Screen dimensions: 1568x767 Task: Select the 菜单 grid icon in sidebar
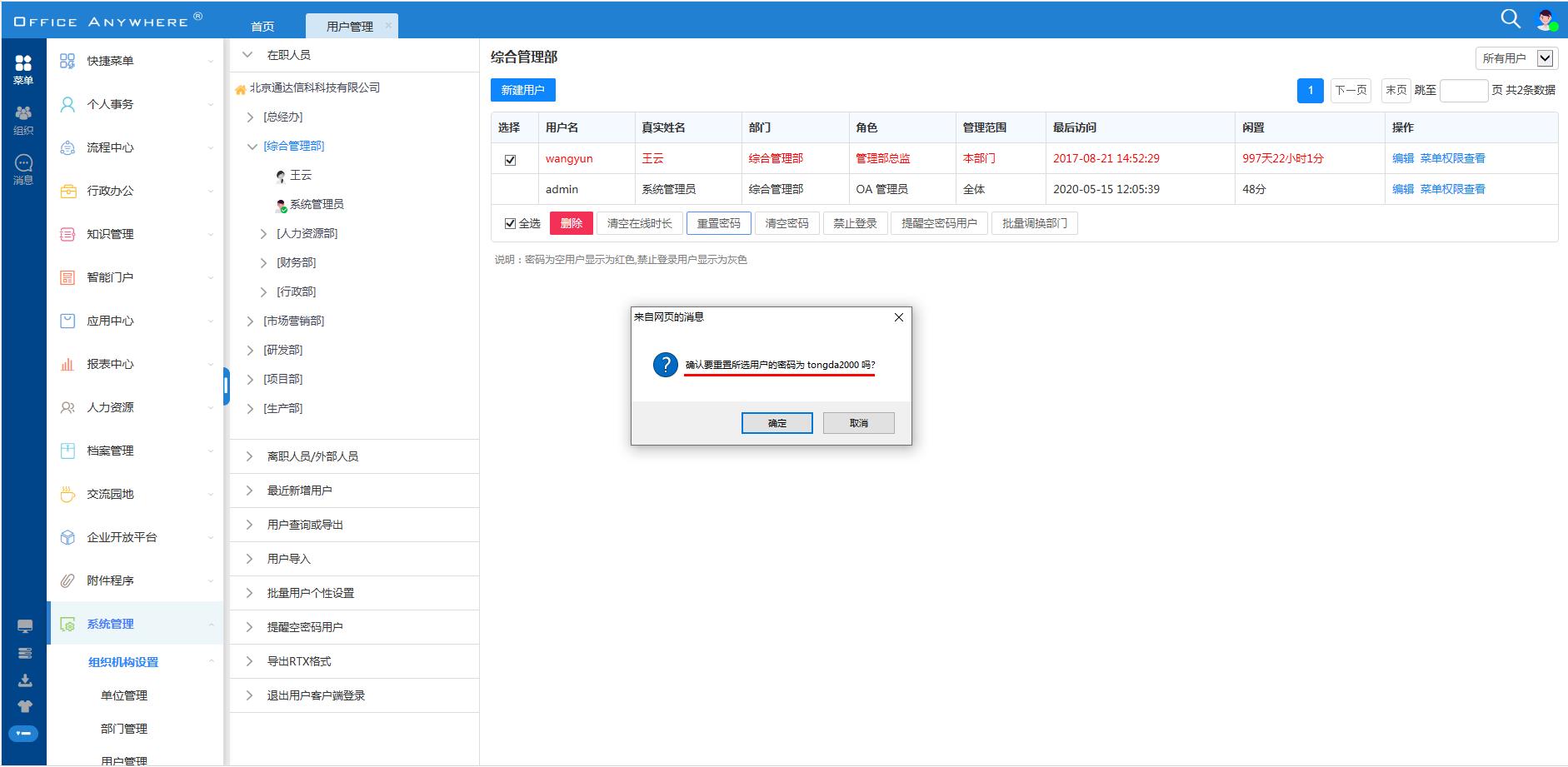[x=23, y=69]
